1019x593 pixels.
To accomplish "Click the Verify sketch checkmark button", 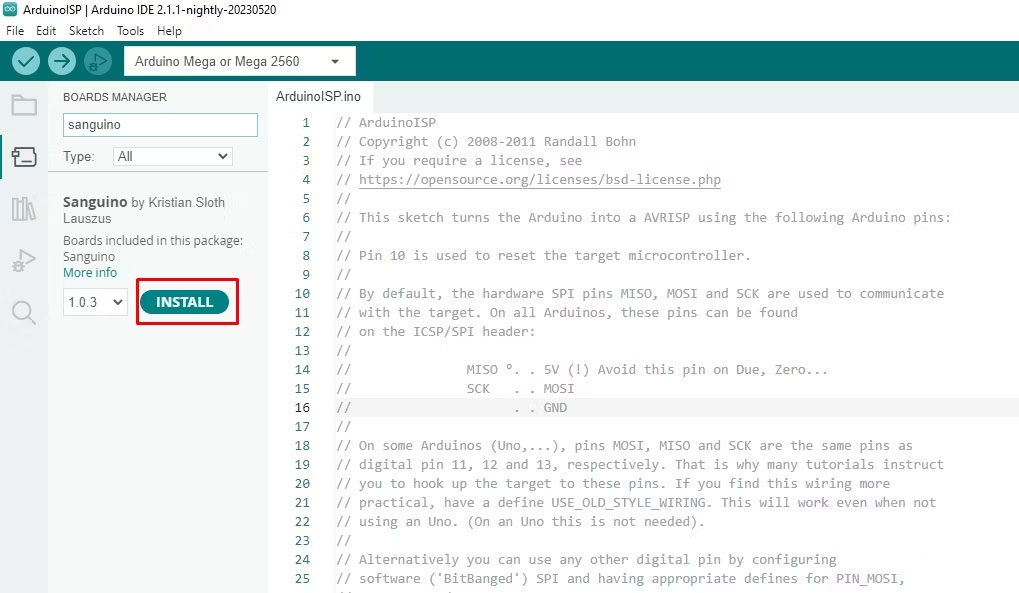I will click(x=26, y=61).
